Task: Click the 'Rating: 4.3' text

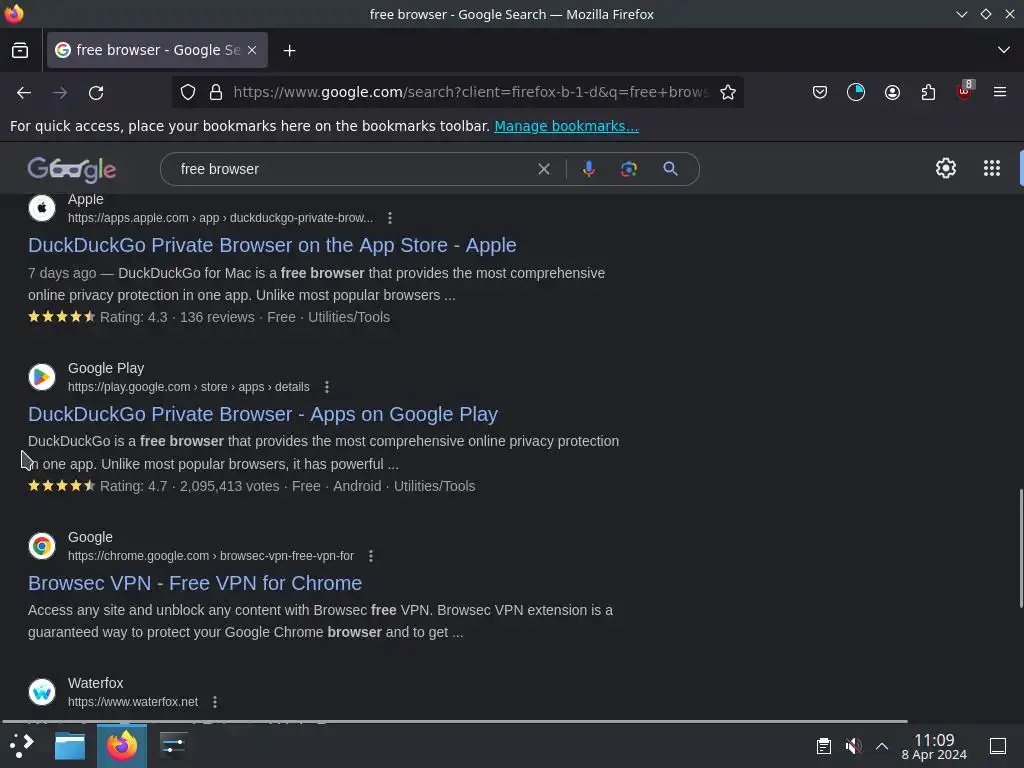Action: 133,317
